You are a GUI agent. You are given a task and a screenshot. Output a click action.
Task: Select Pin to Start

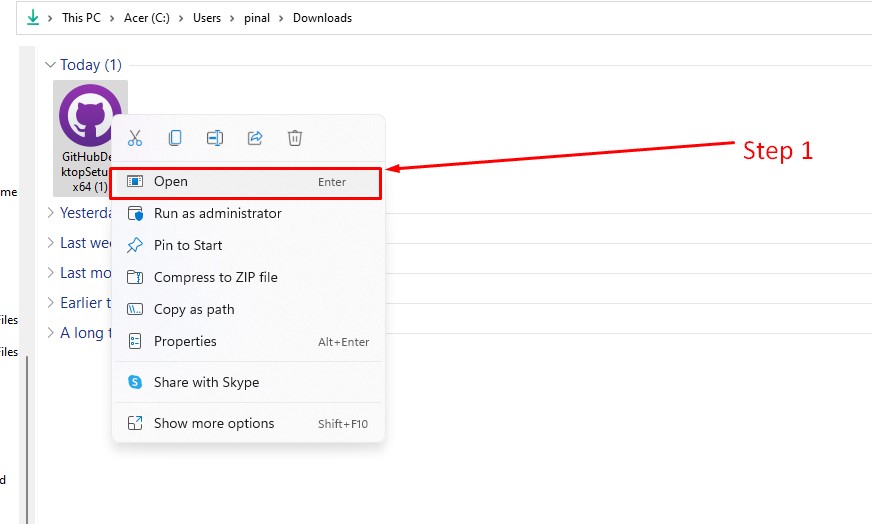pyautogui.click(x=248, y=245)
